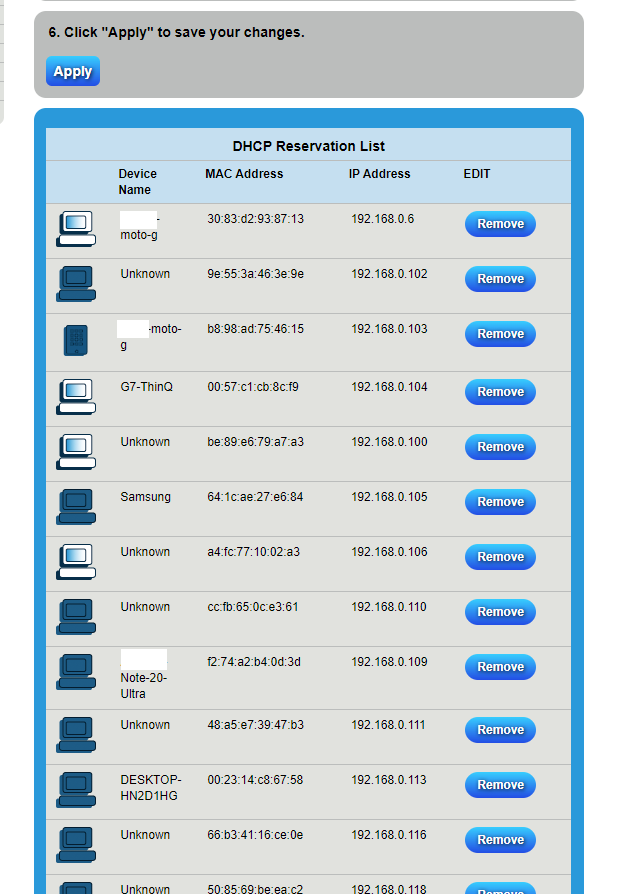Click the computer icon beside G7-ThinQ

[x=76, y=397]
